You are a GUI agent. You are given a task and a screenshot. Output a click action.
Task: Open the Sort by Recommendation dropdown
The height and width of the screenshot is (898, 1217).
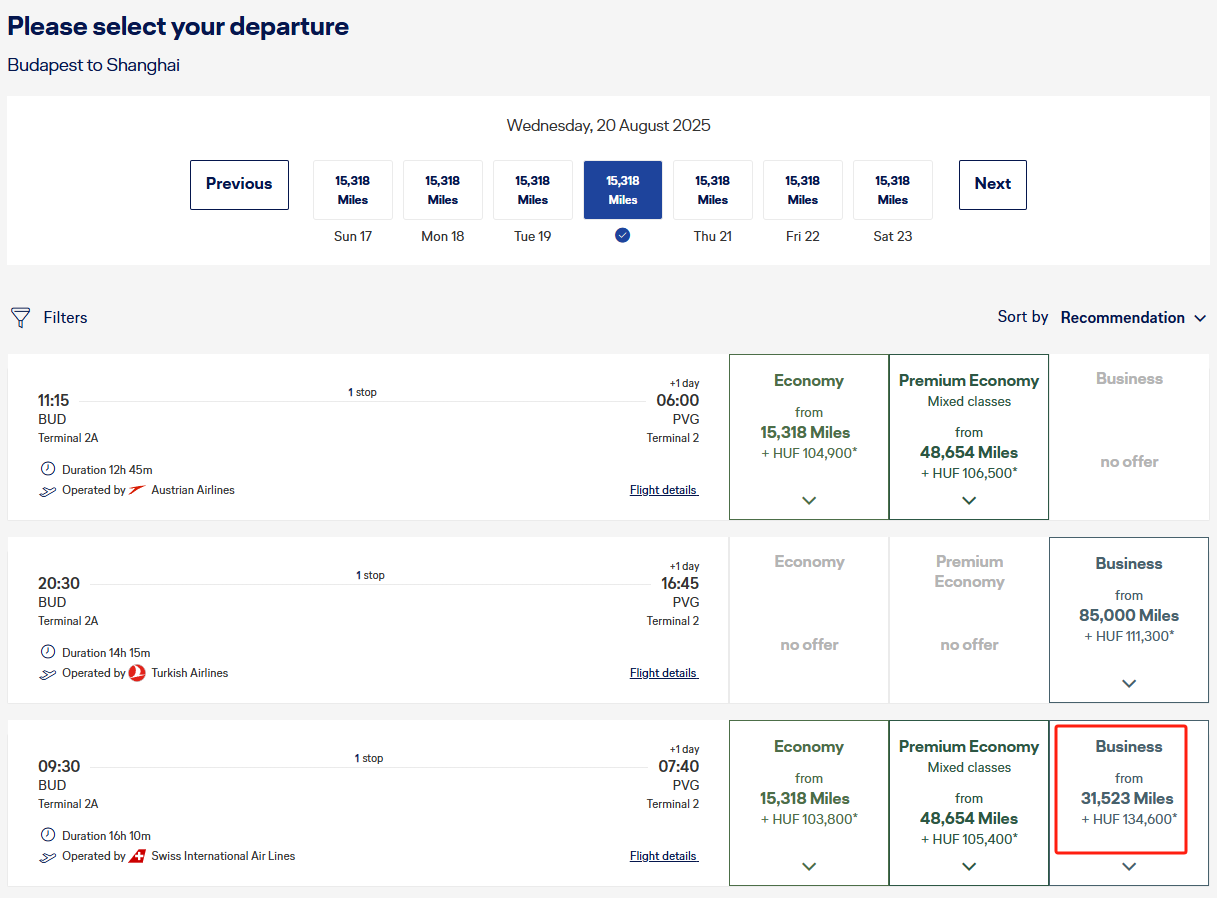(x=1134, y=318)
